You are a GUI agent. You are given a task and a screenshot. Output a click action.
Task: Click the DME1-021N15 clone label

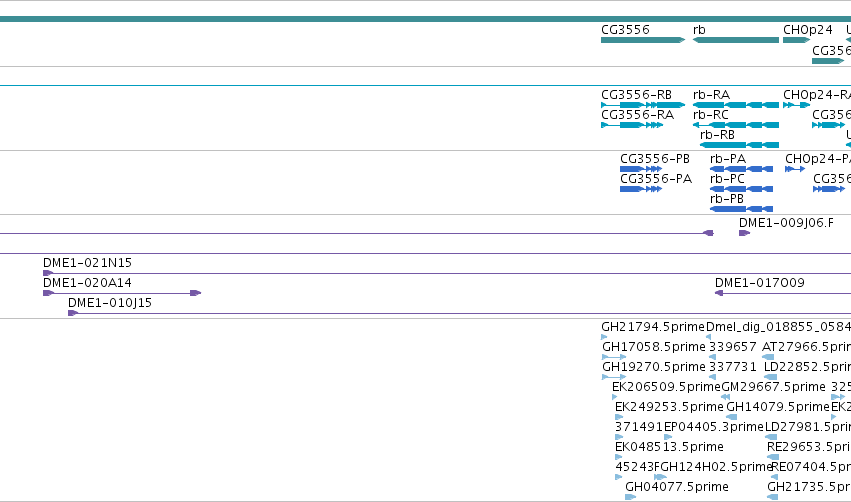coord(87,263)
